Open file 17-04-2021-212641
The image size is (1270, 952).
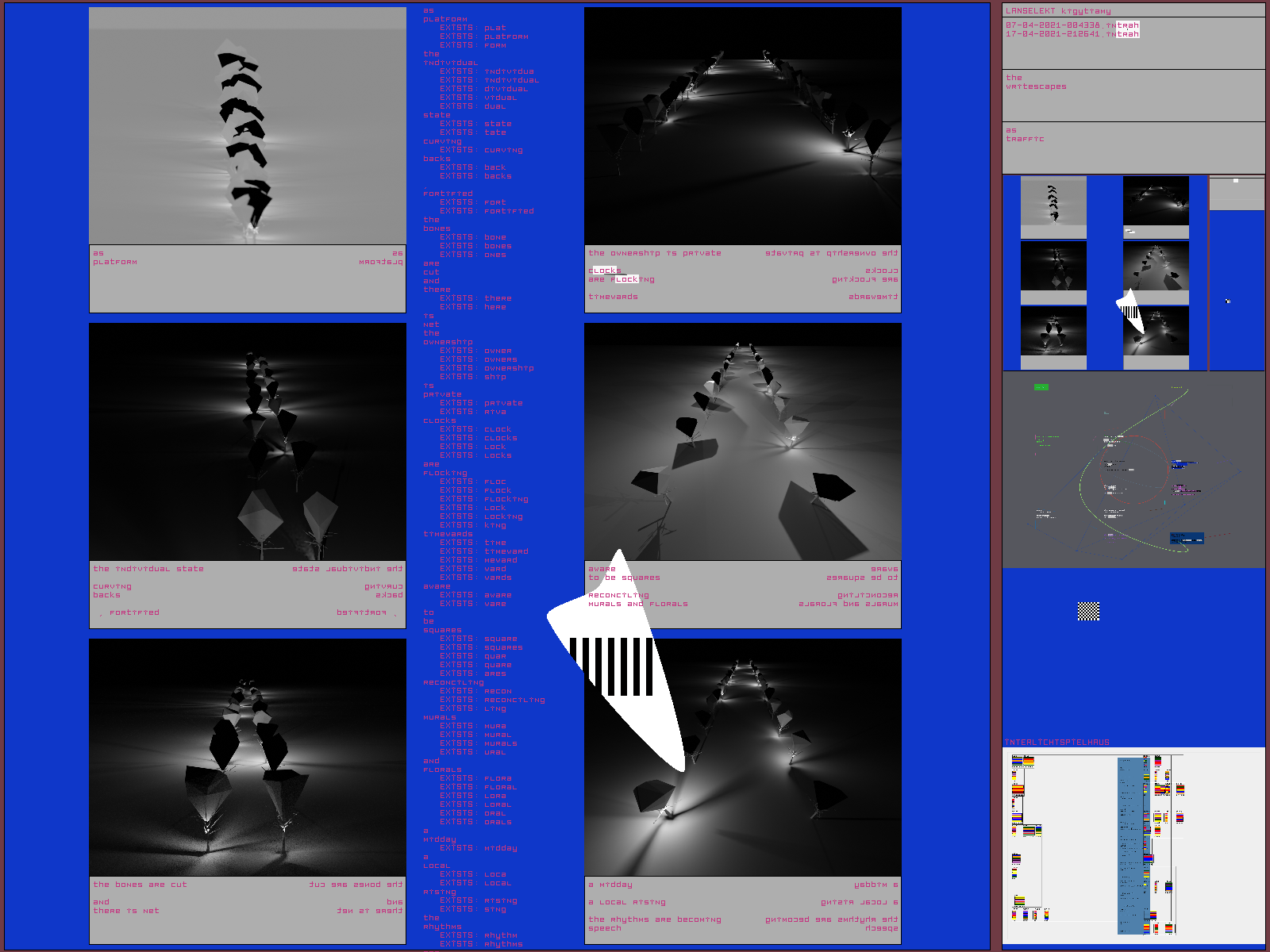1072,34
